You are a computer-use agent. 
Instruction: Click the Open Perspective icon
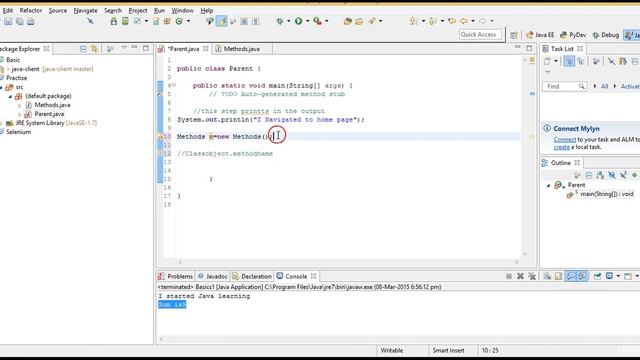(x=514, y=35)
